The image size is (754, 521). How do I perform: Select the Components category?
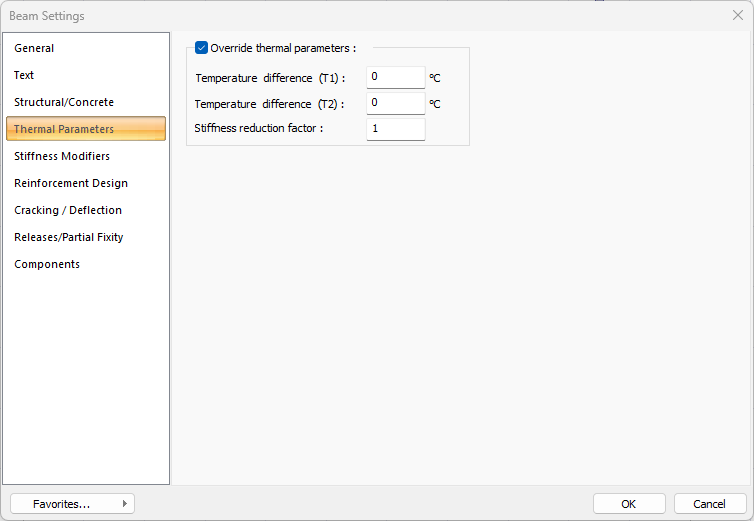[47, 264]
